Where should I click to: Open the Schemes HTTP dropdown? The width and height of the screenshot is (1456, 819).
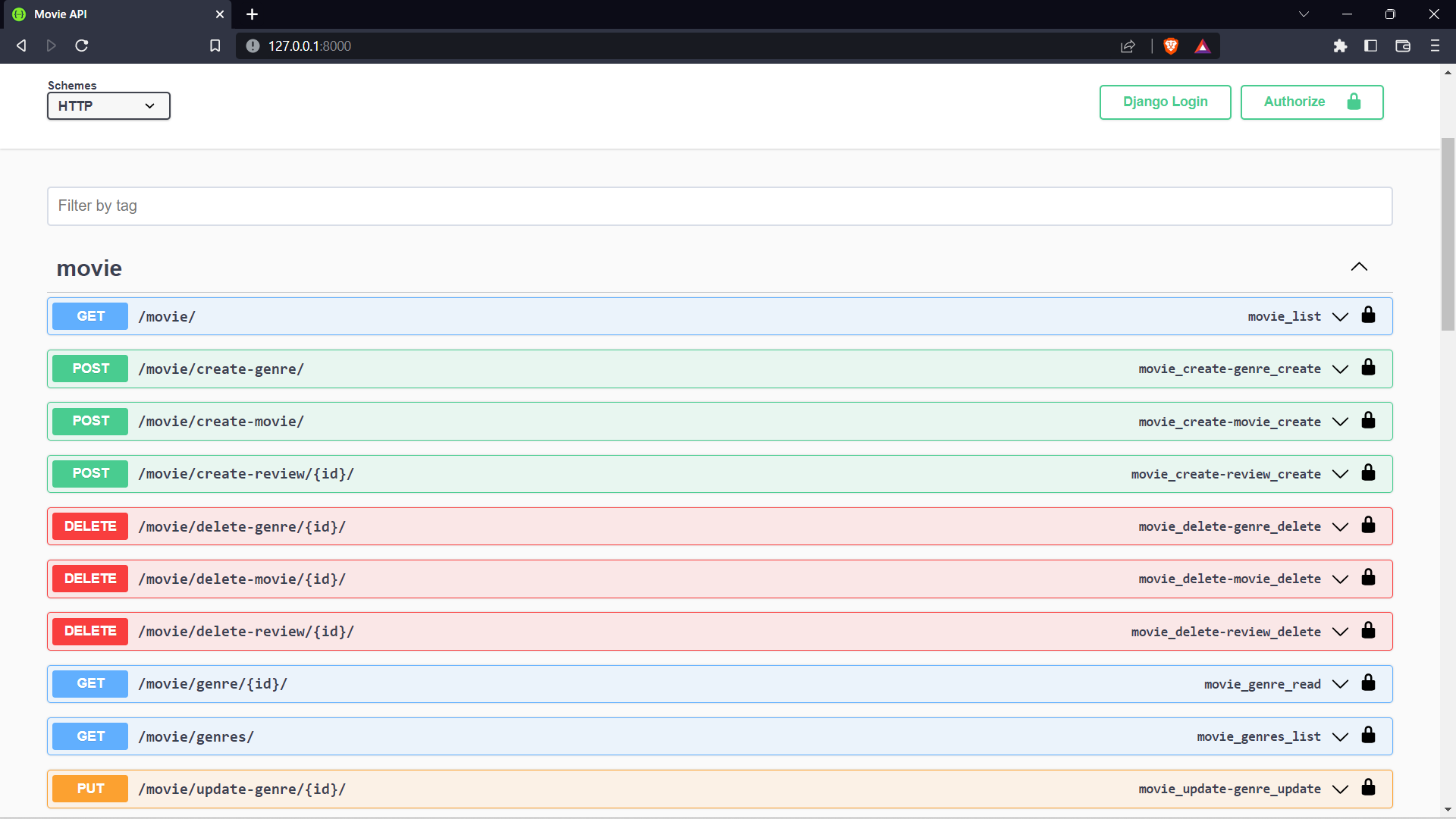coord(108,106)
